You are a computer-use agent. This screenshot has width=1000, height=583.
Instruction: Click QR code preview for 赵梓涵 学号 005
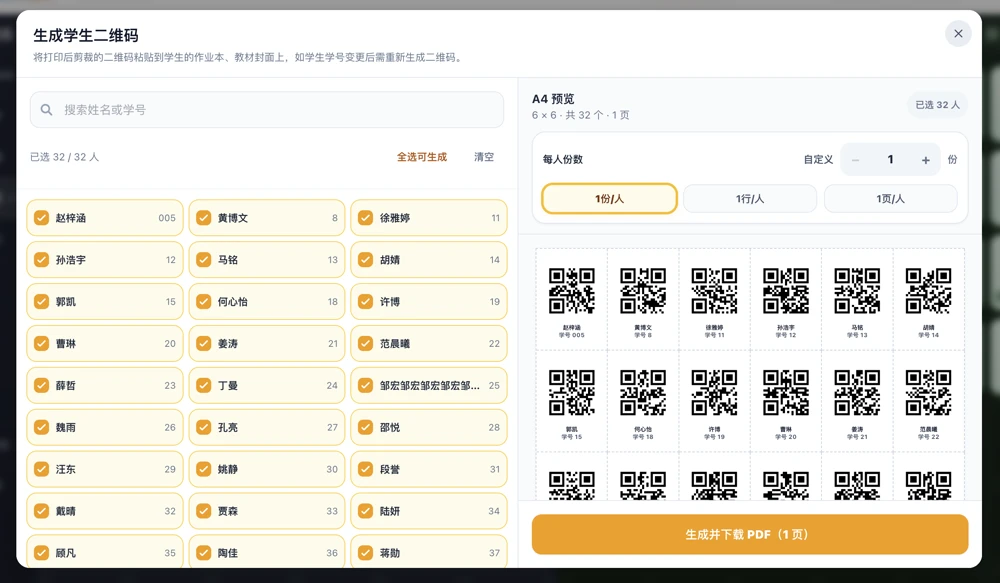pyautogui.click(x=571, y=291)
